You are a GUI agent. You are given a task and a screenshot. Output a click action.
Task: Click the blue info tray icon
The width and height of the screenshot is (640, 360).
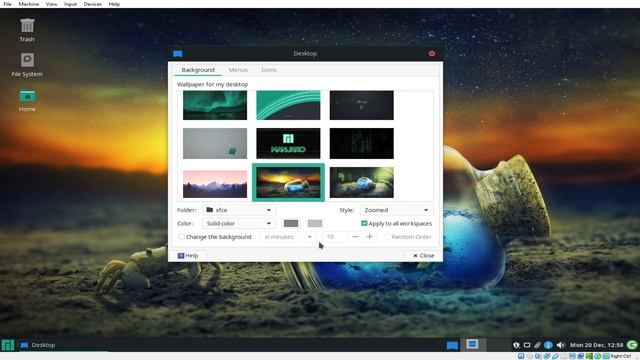548,345
